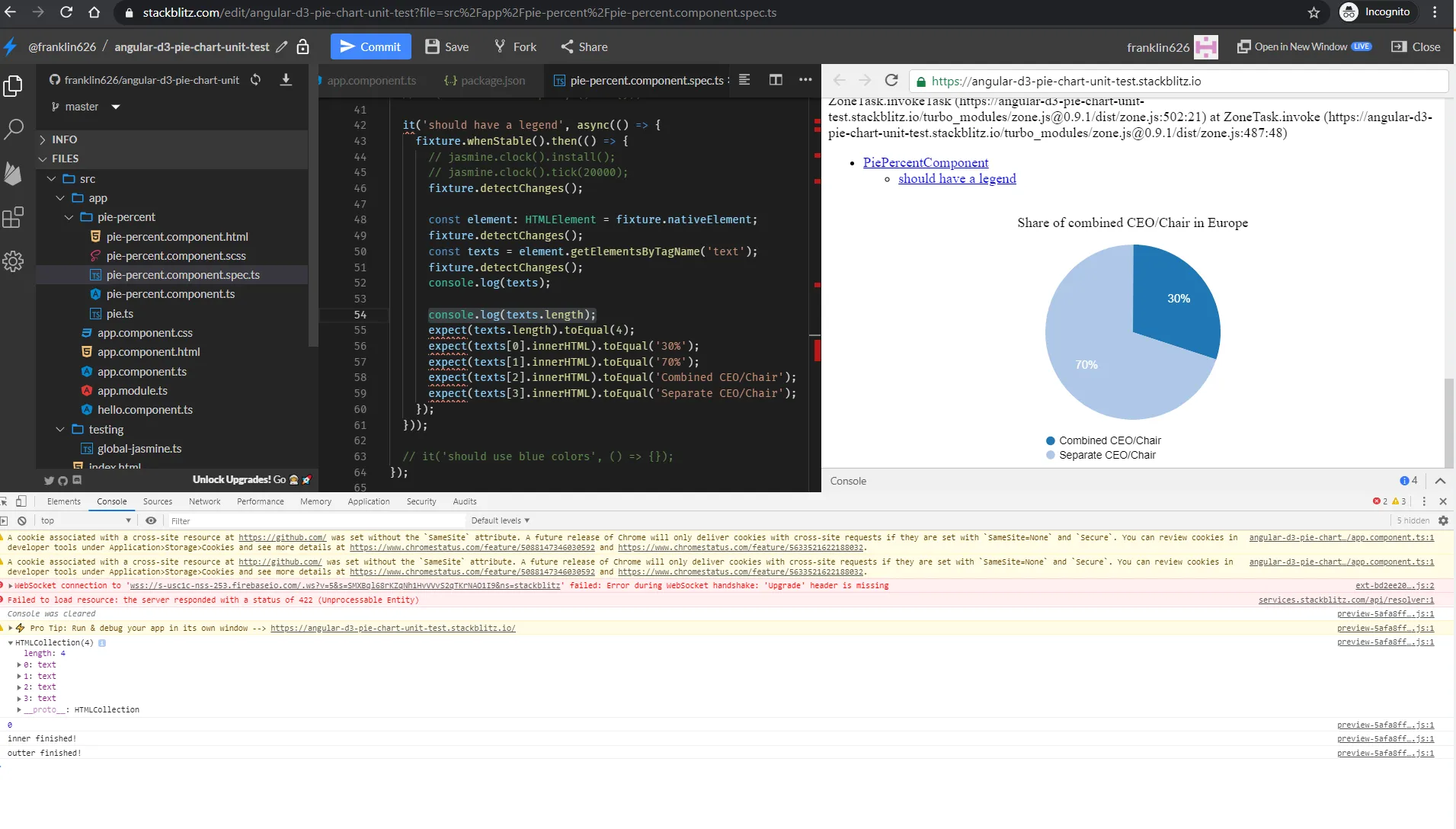Format the document with the lines icon
This screenshot has height=829, width=1456.
744,80
